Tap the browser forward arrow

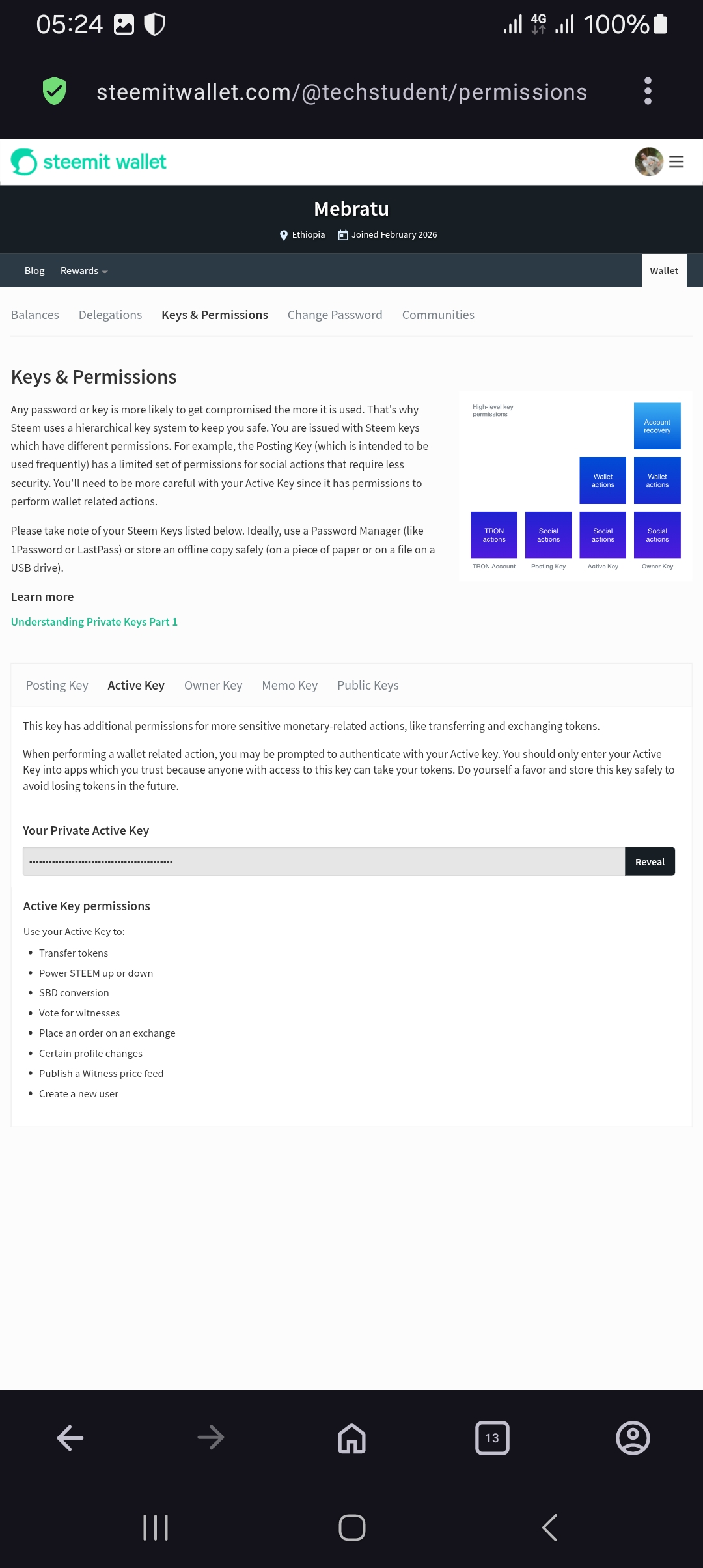211,1438
